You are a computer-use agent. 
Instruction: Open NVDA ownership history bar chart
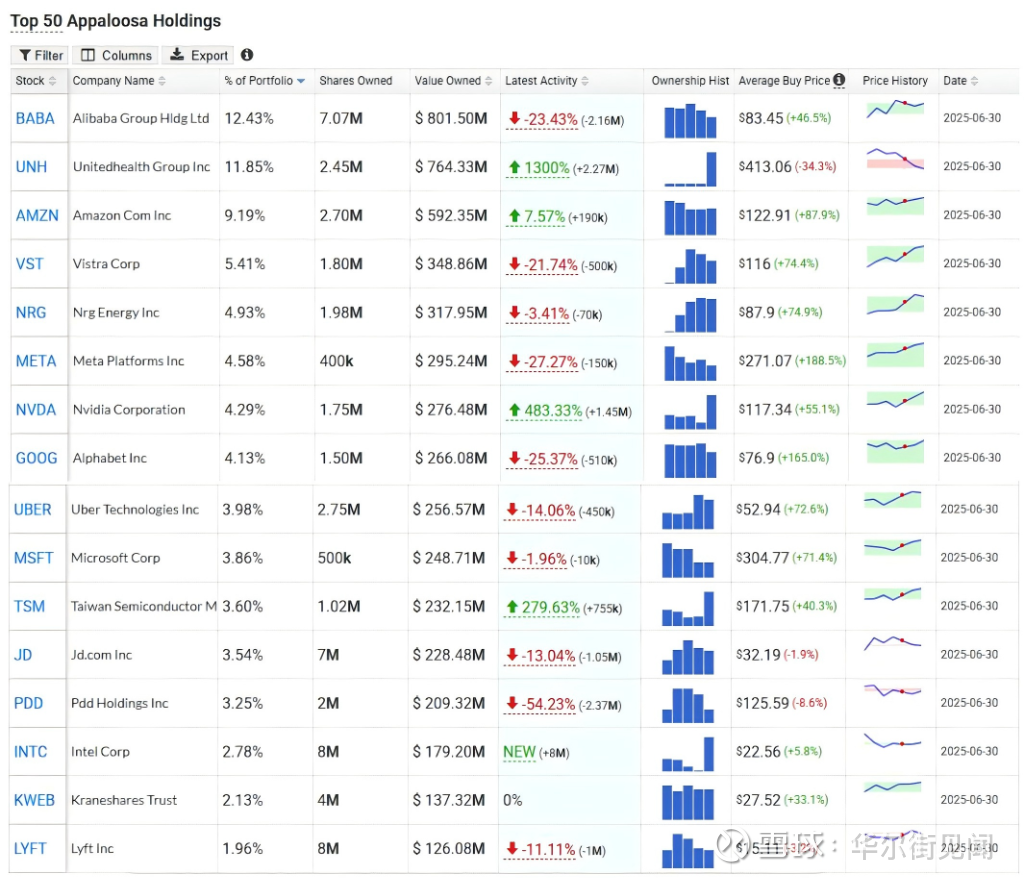tap(690, 412)
